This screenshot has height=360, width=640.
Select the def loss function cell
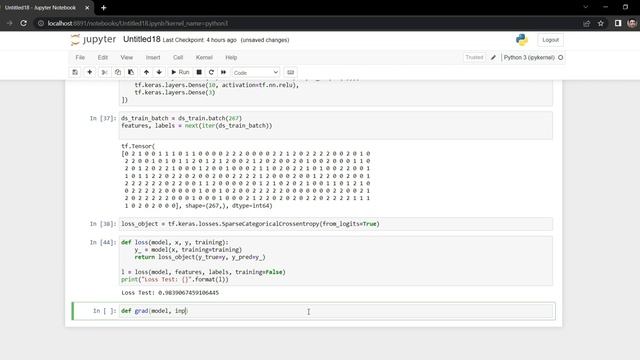point(336,261)
